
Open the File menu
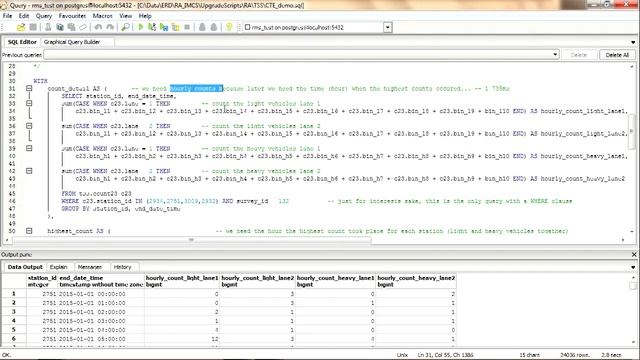7,16
